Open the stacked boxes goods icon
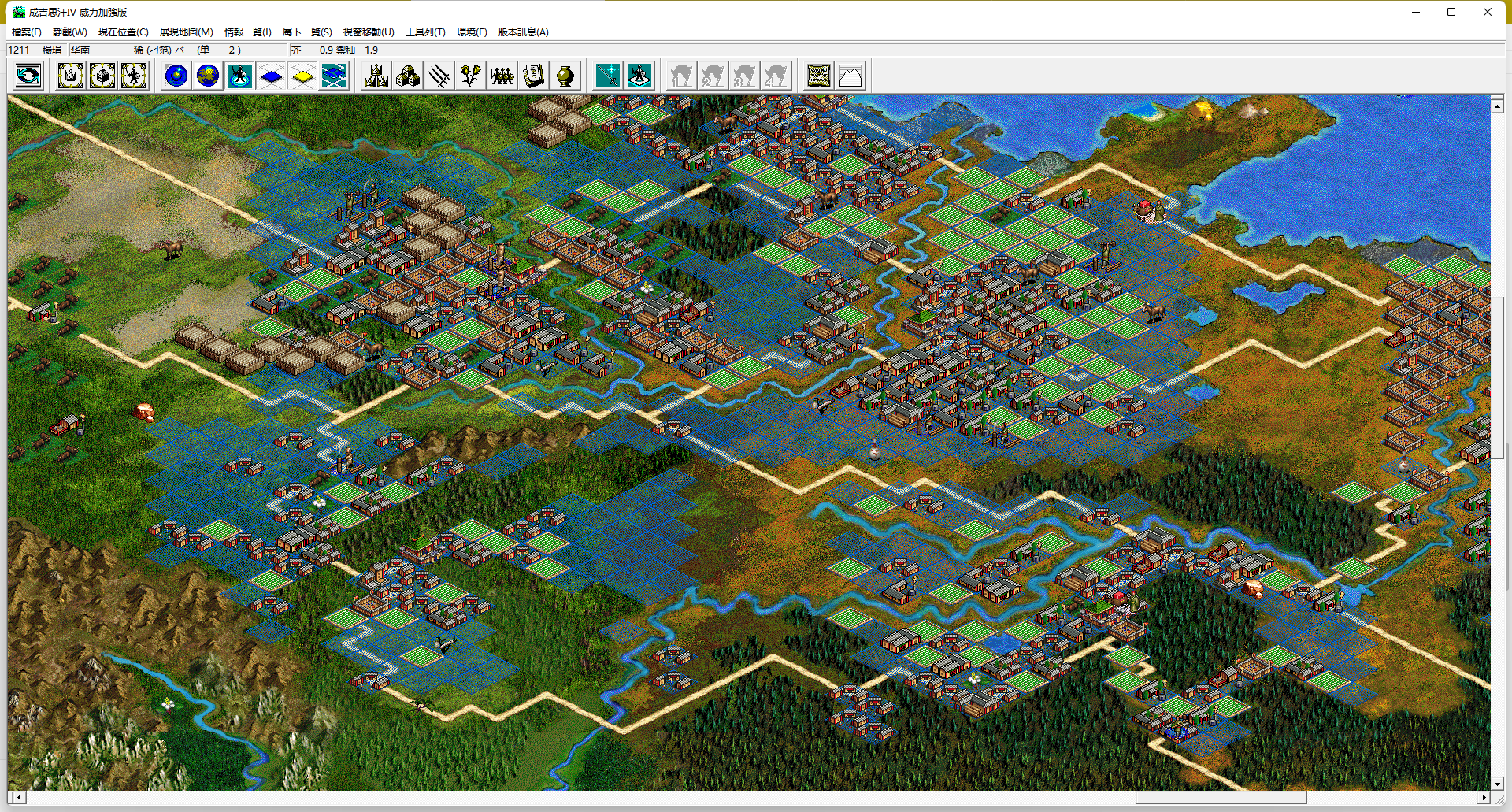This screenshot has height=812, width=1512. pos(408,76)
